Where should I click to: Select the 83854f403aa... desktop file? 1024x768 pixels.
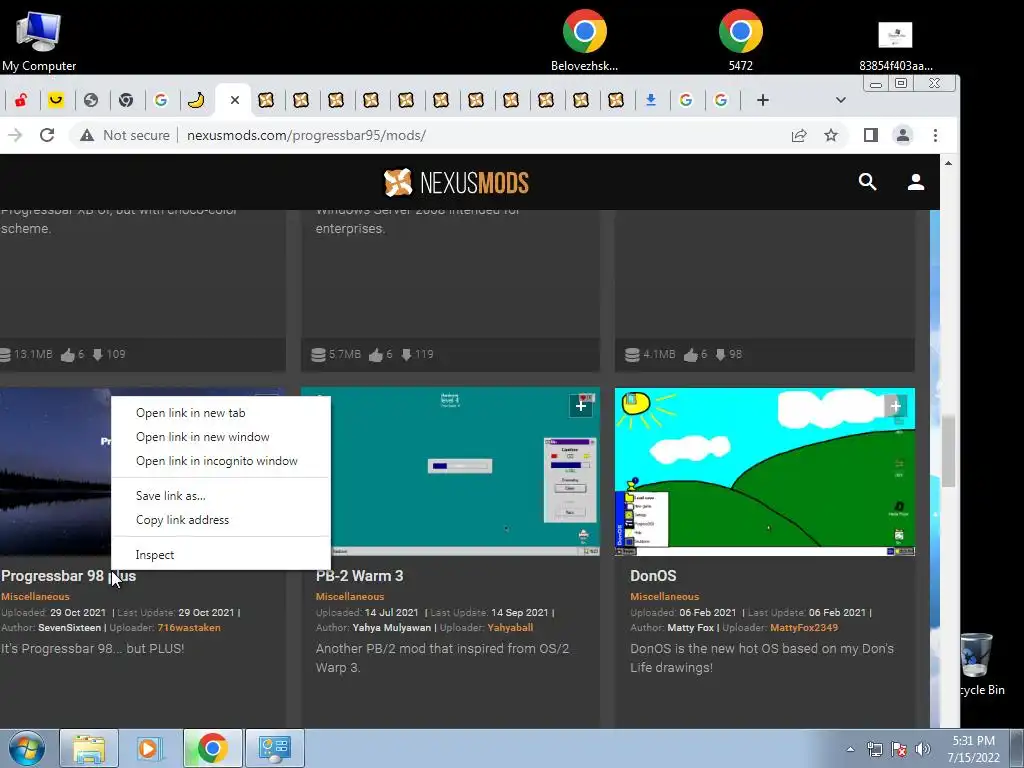point(895,46)
